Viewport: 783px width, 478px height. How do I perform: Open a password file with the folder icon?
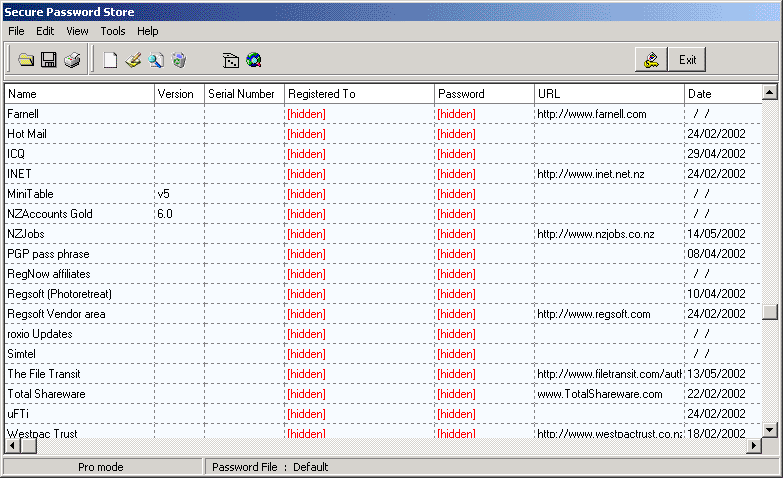coord(26,60)
